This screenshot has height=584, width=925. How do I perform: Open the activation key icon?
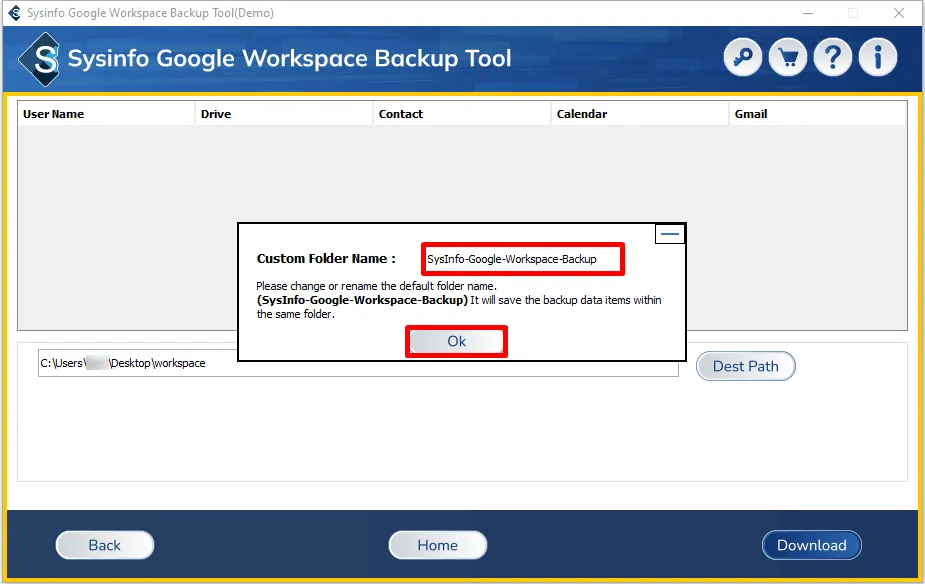[743, 57]
